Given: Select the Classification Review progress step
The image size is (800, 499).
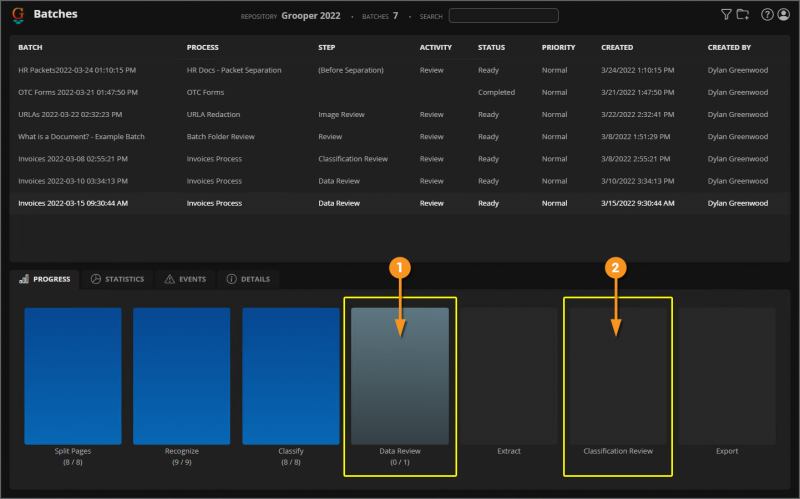Looking at the screenshot, I should click(x=618, y=376).
